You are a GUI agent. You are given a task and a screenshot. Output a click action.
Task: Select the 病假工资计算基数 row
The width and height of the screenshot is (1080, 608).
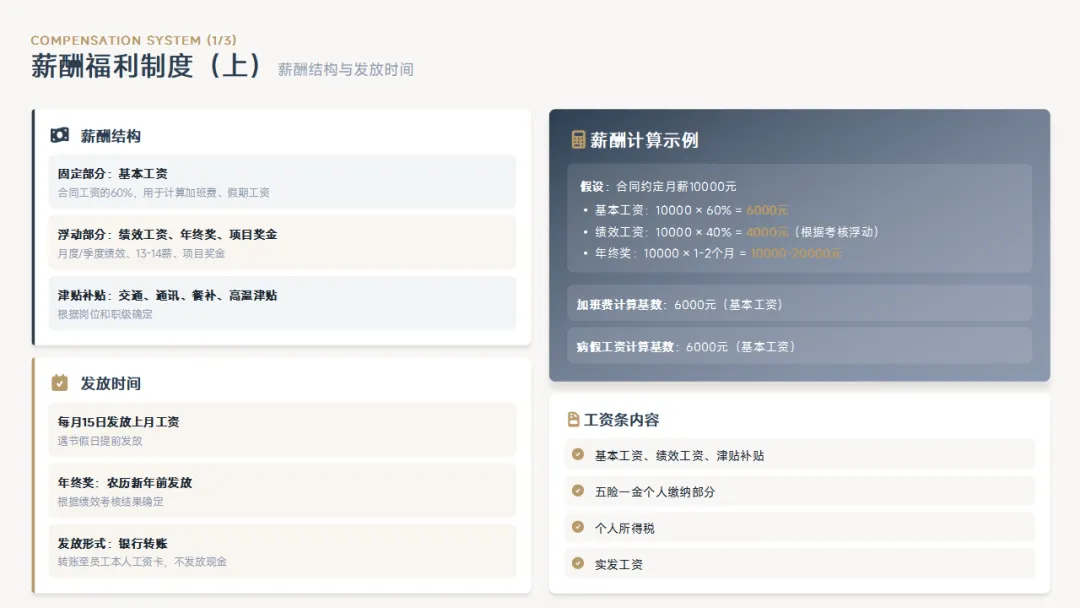[x=800, y=346]
